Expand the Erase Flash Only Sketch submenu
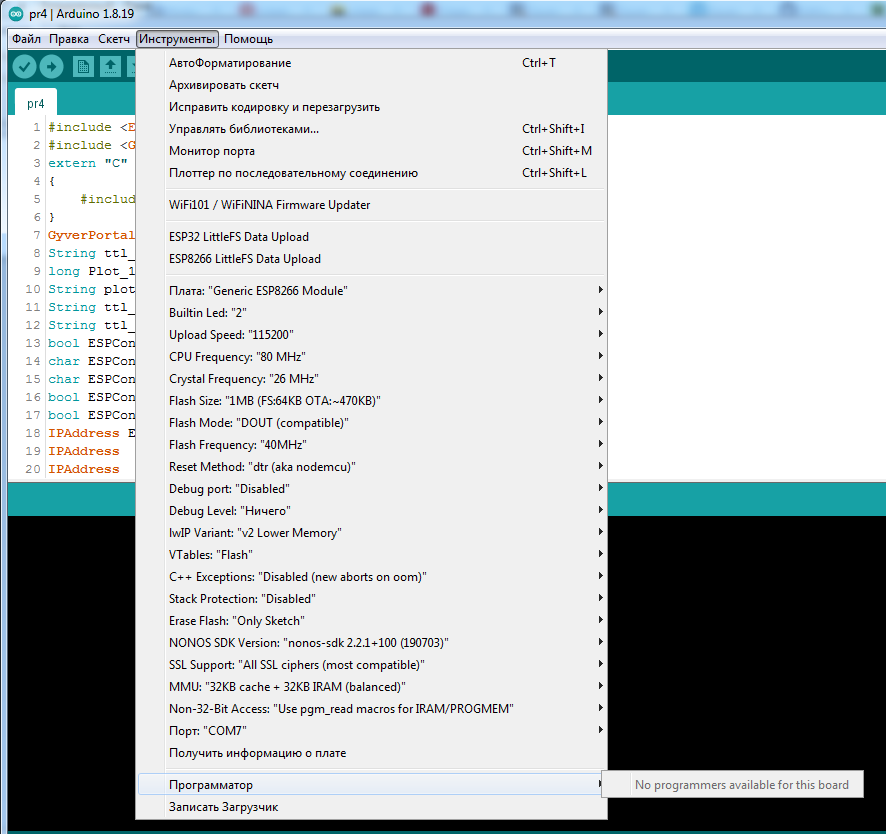The image size is (886, 834). 371,622
